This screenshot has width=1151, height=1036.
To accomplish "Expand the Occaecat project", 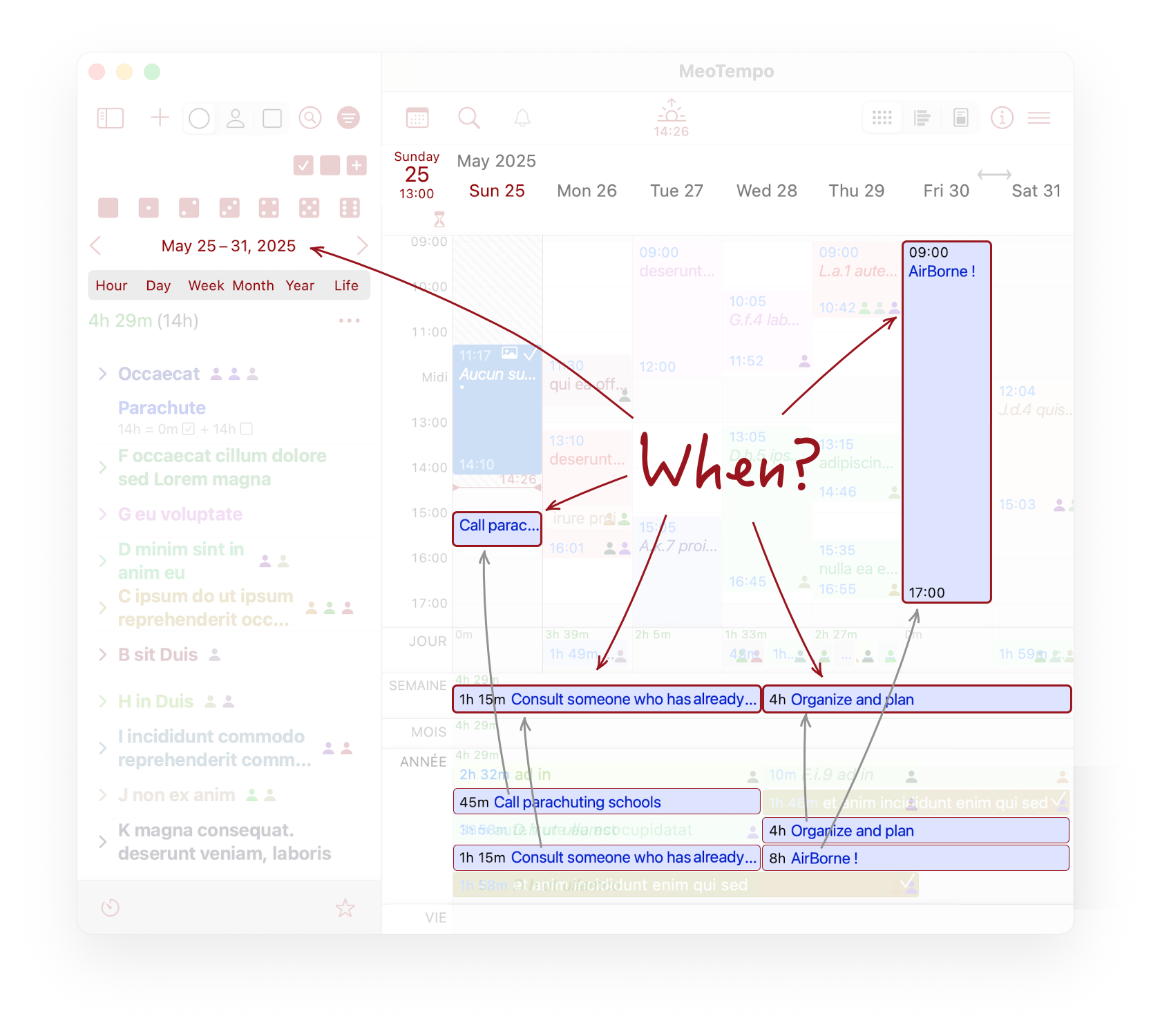I will click(x=103, y=374).
